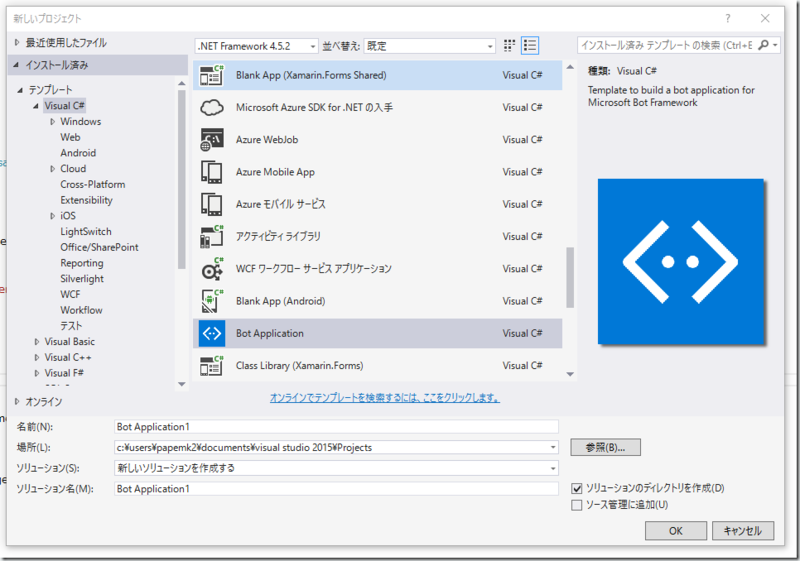Expand the iOS tree node

[52, 216]
